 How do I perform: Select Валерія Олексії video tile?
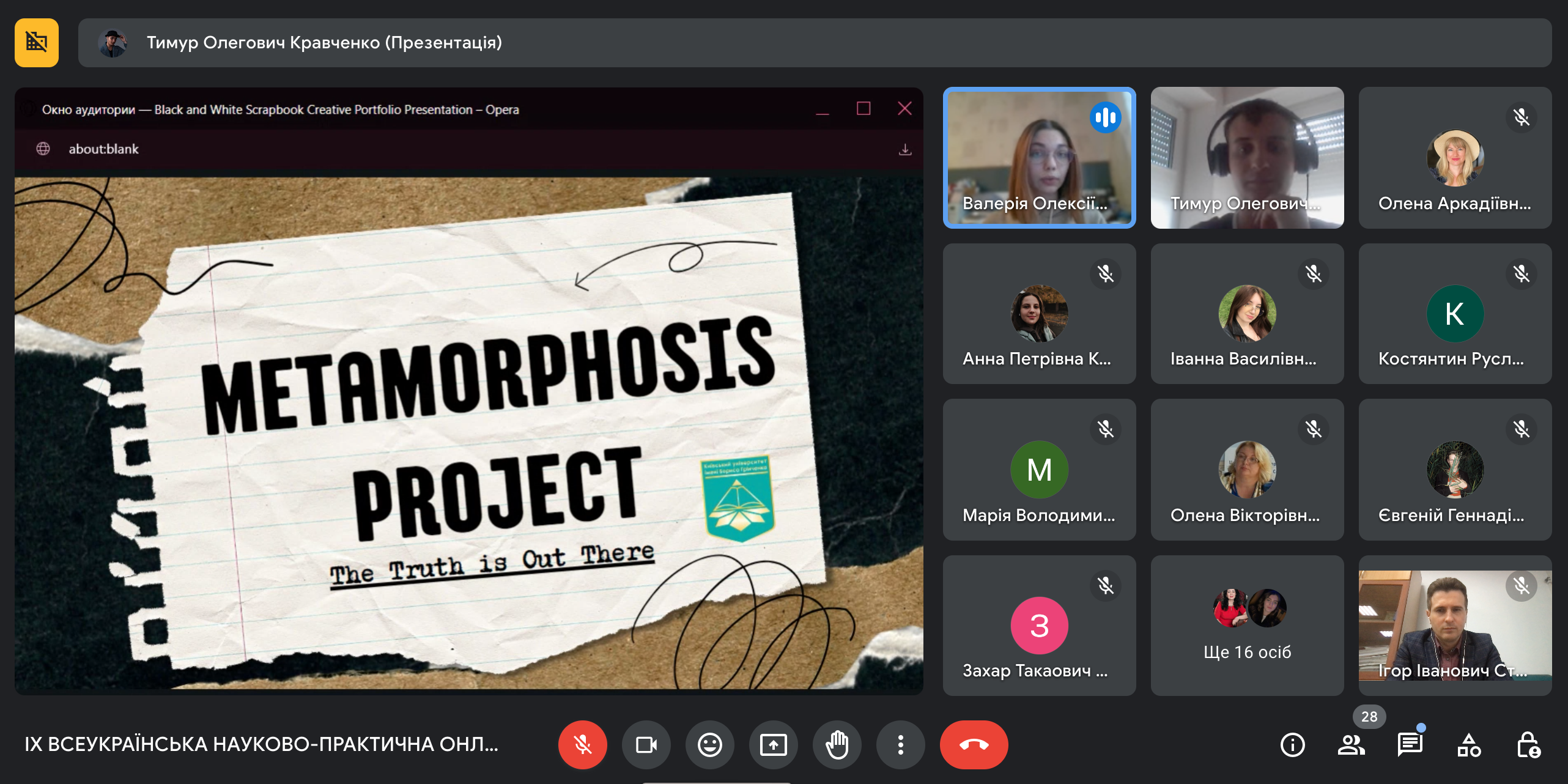coord(1039,158)
